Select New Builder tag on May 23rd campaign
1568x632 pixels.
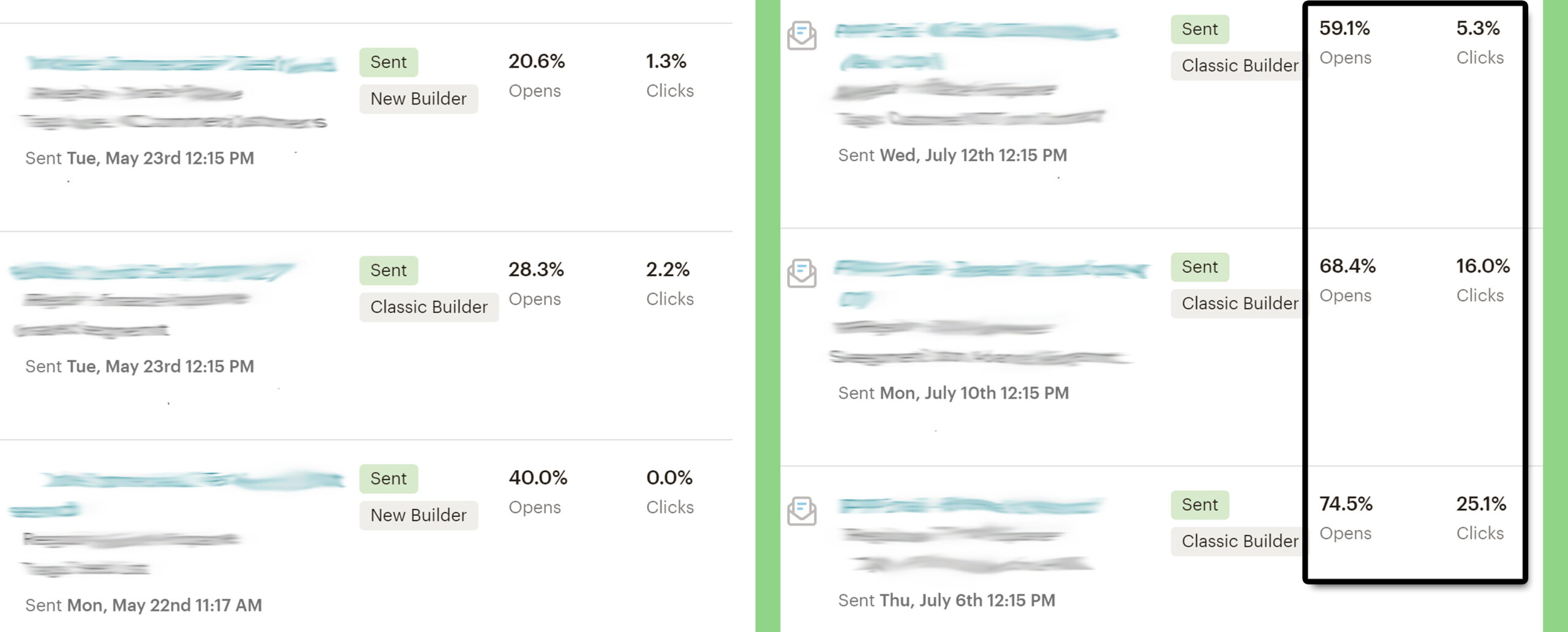pos(418,99)
